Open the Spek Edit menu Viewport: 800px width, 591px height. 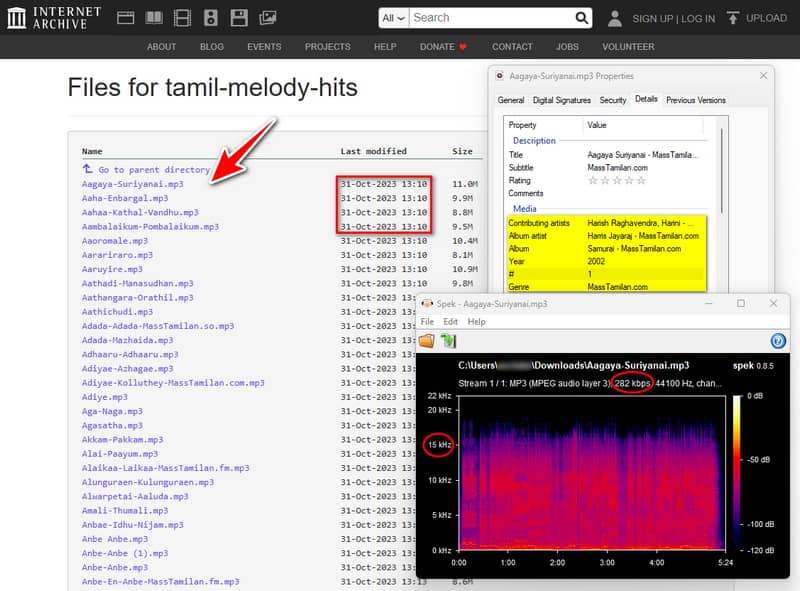[450, 322]
